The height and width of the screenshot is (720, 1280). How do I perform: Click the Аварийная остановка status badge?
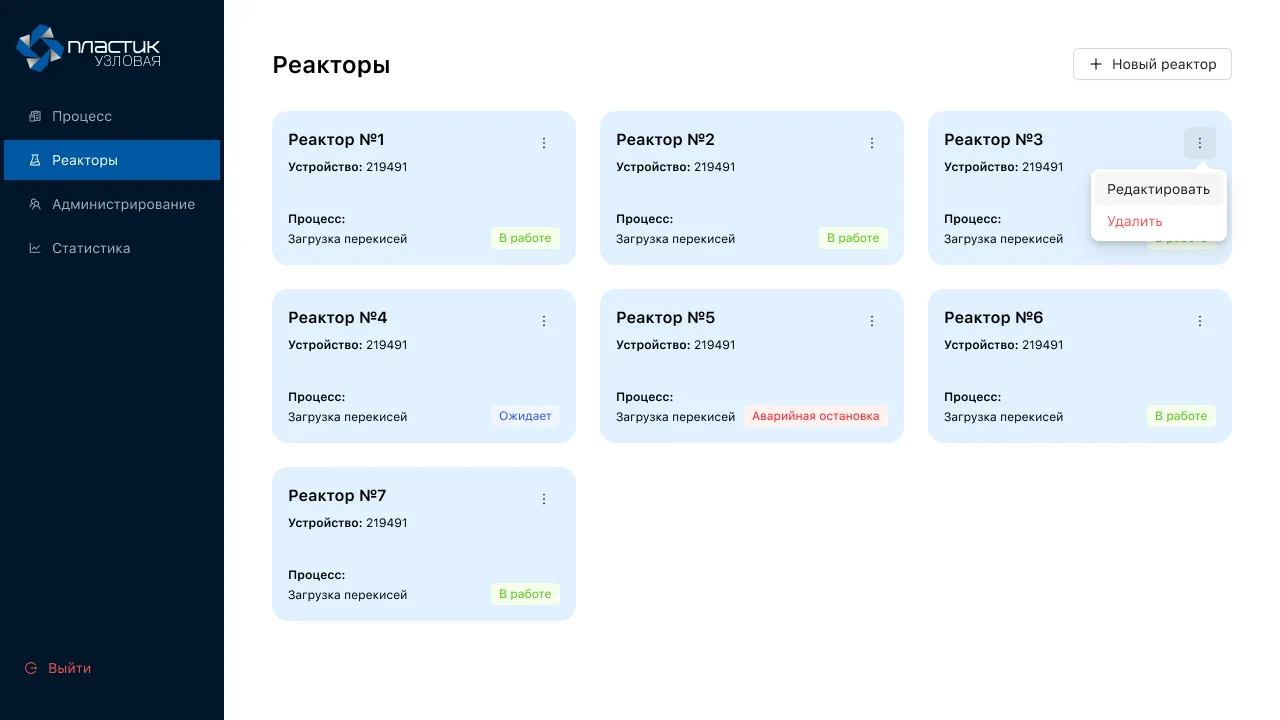[x=816, y=416]
